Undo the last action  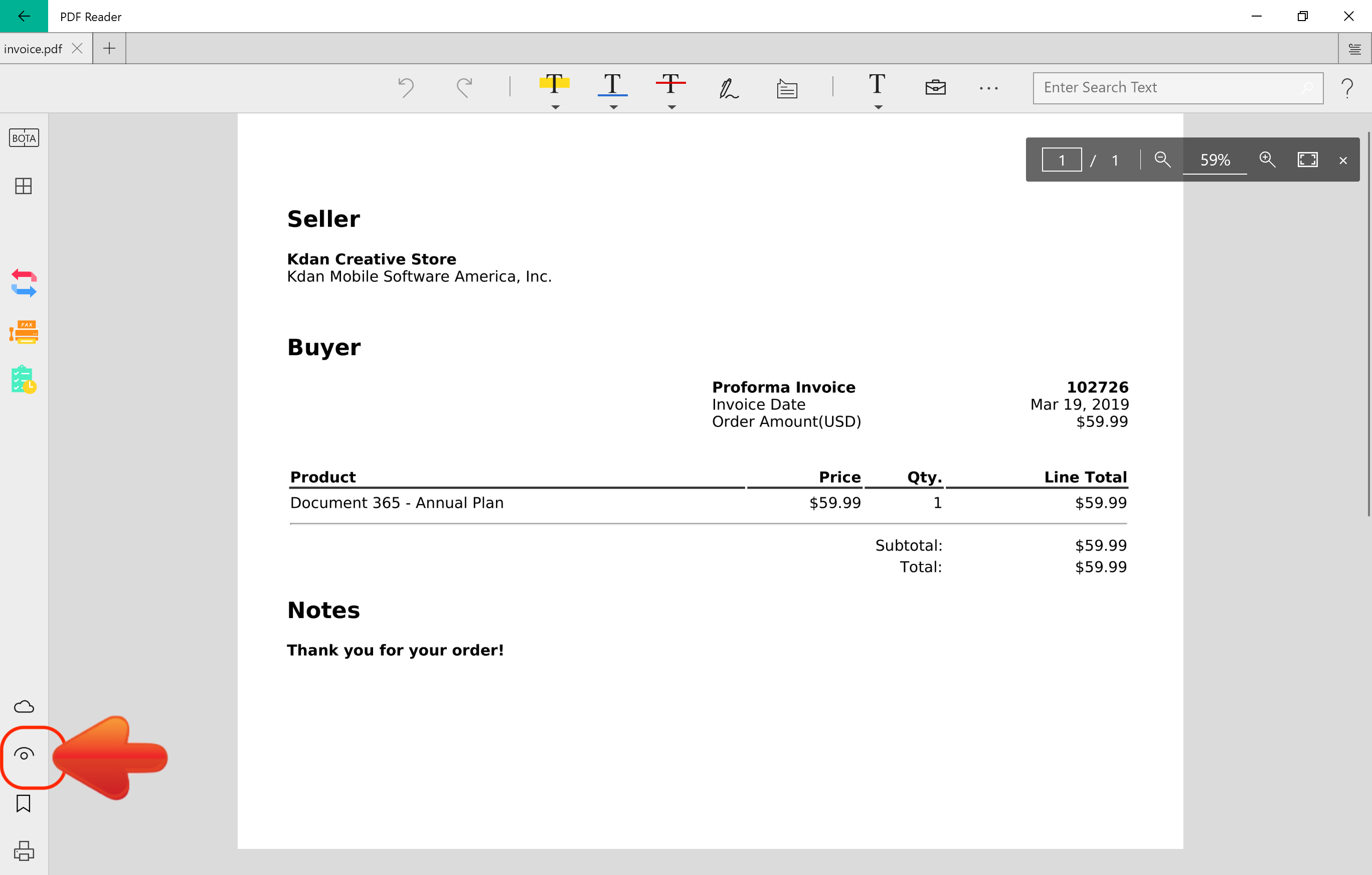click(406, 88)
